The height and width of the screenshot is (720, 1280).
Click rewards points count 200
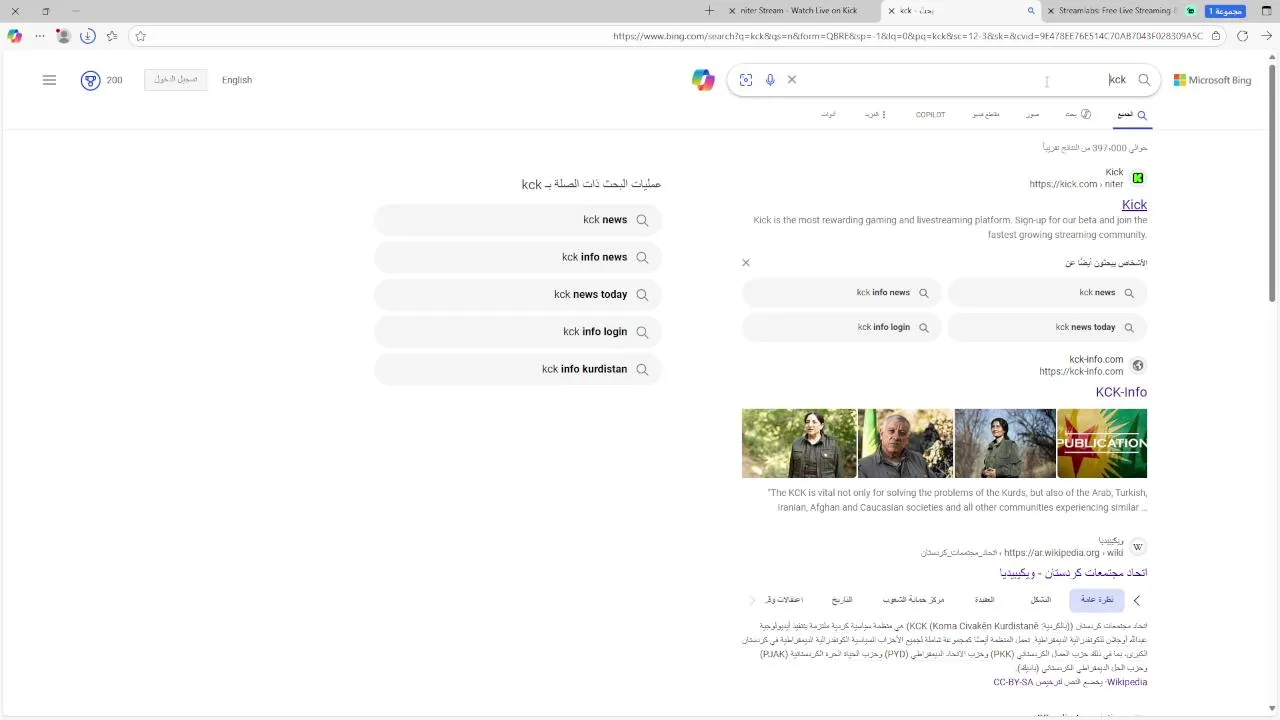click(114, 80)
